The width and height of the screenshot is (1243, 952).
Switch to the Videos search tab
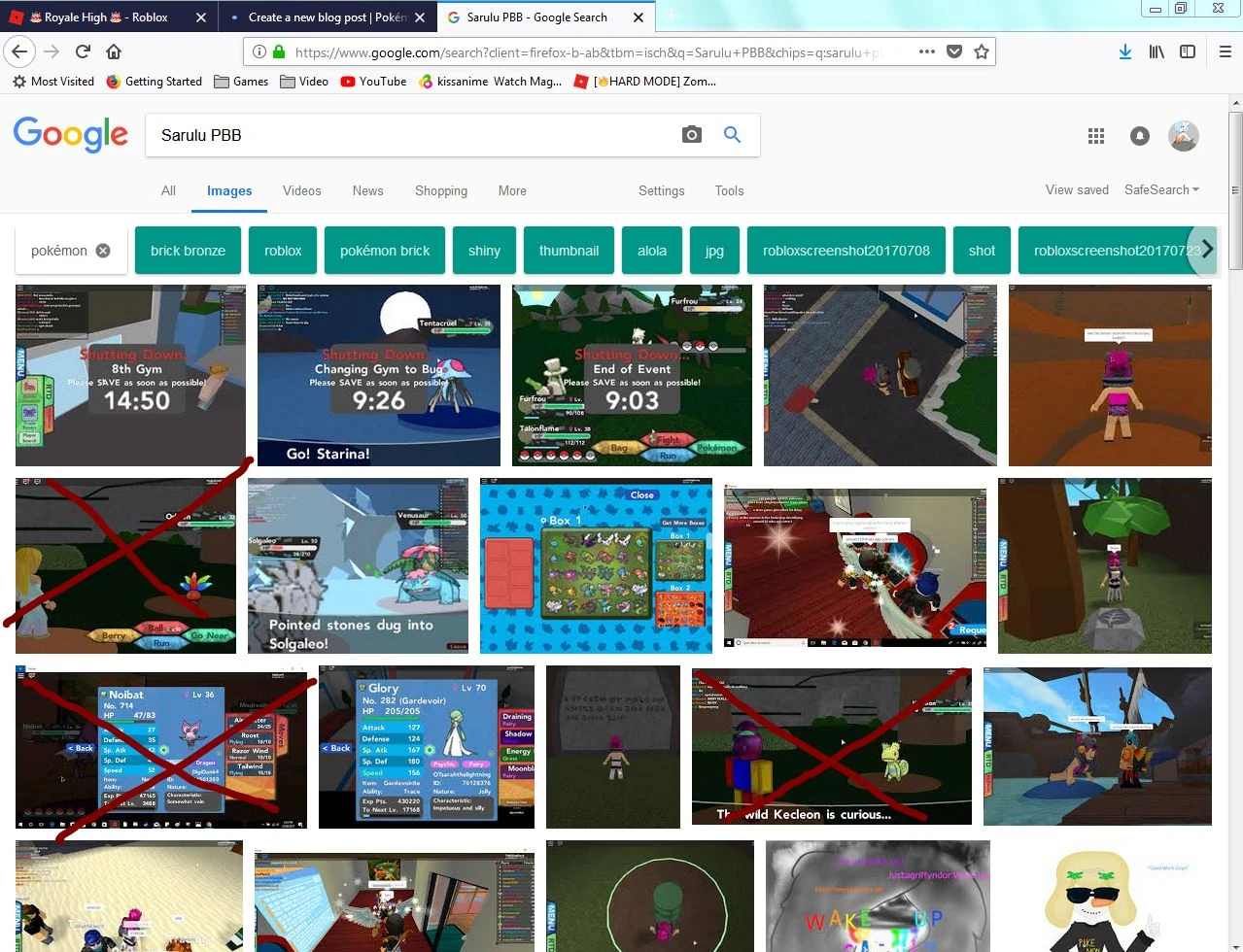tap(301, 190)
